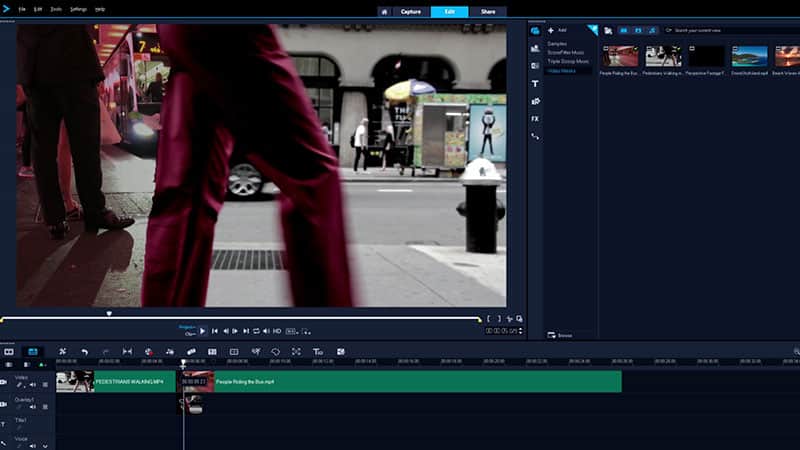Open the Title library in sidebar
This screenshot has width=800, height=450.
535,83
